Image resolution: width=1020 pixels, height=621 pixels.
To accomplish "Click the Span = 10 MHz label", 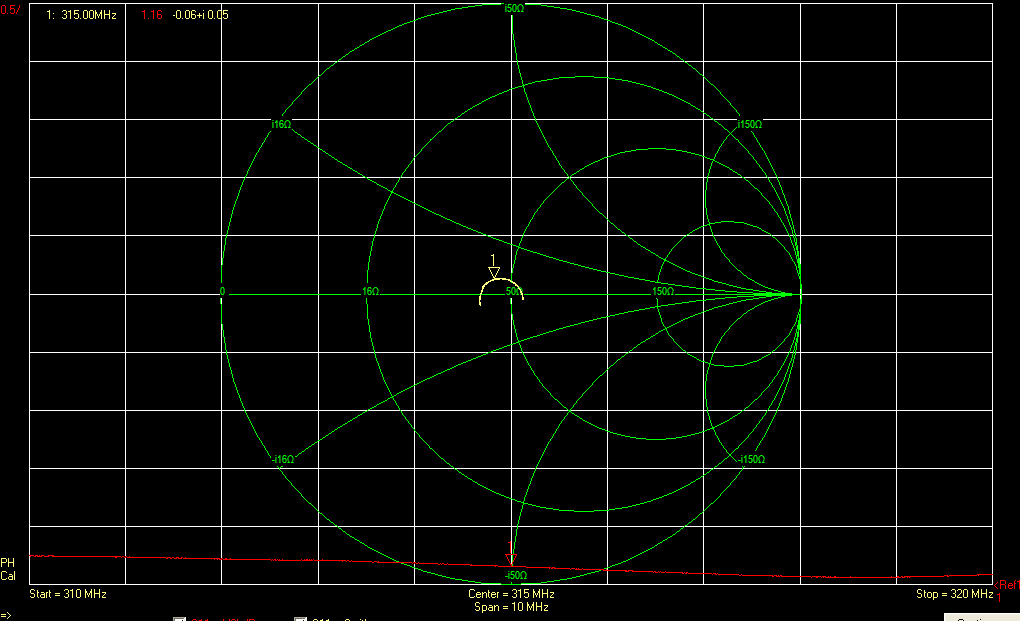I will click(x=511, y=607).
